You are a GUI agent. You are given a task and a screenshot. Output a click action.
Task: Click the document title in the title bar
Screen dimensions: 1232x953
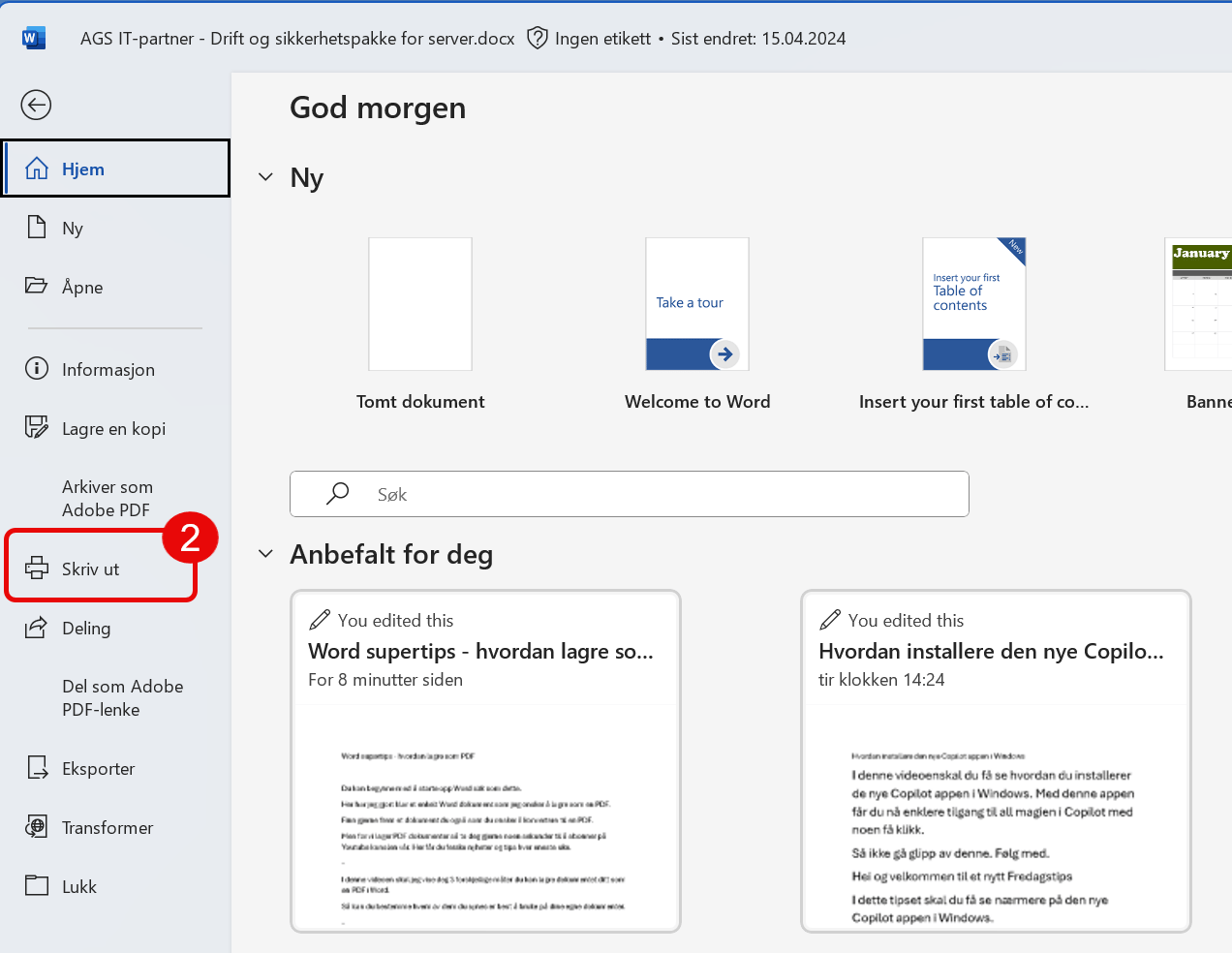click(x=297, y=39)
